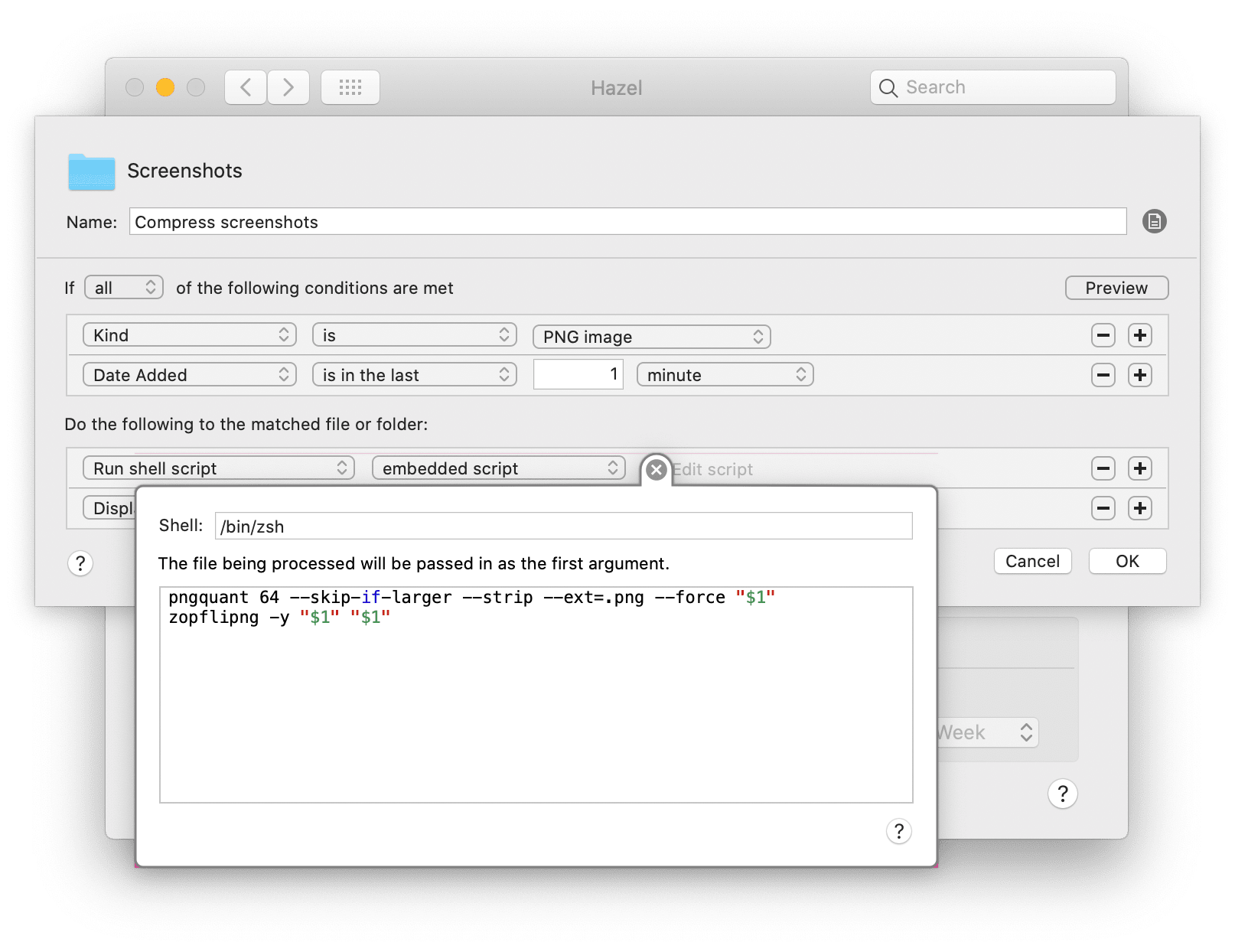Add a condition after Date Added row

point(1139,375)
